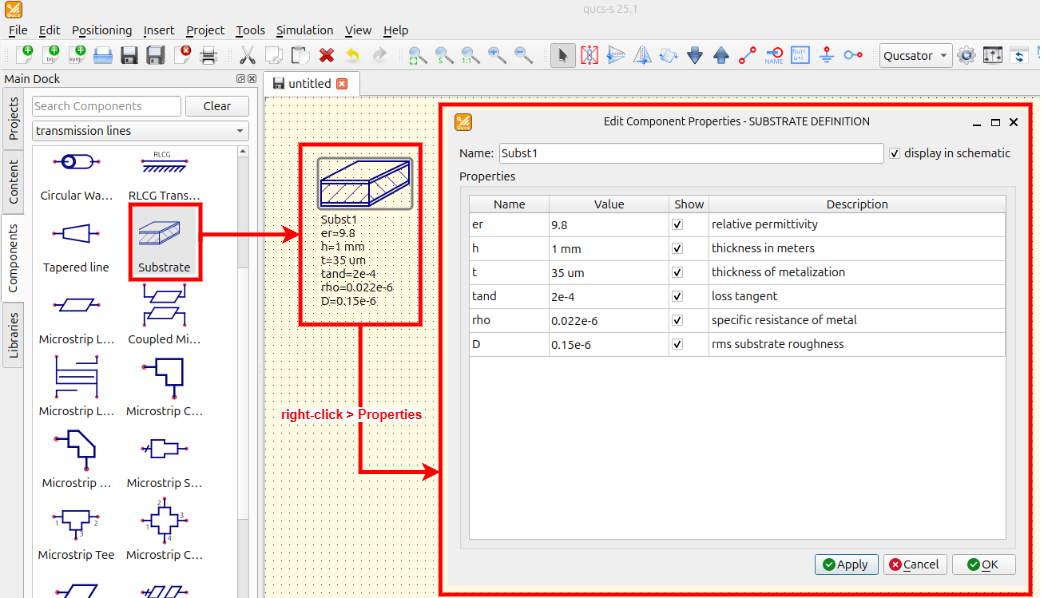Click the grey Redo arrow icon
Image resolution: width=1041 pixels, height=598 pixels.
point(379,55)
